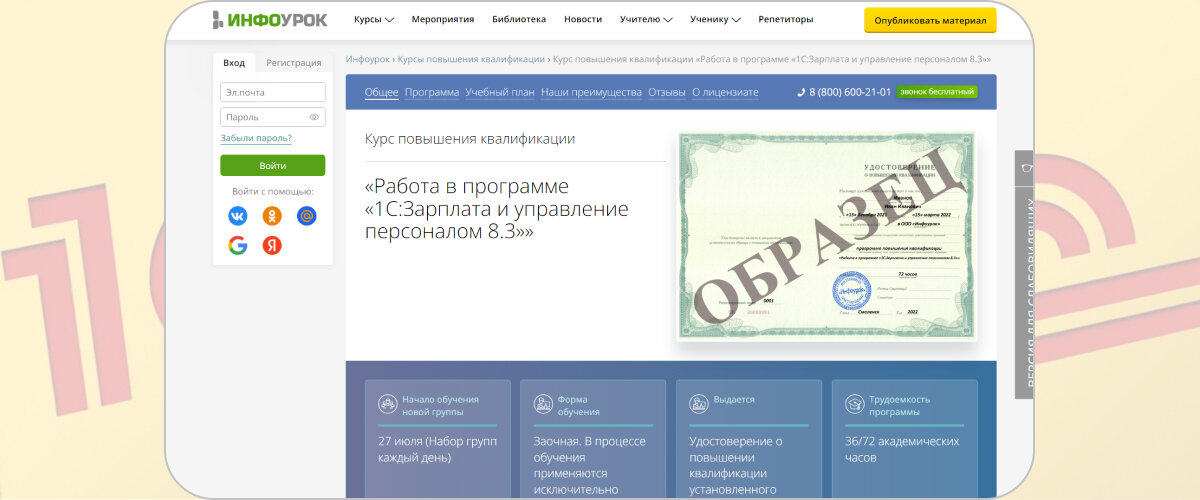Click the green Войти button

pos(273,165)
